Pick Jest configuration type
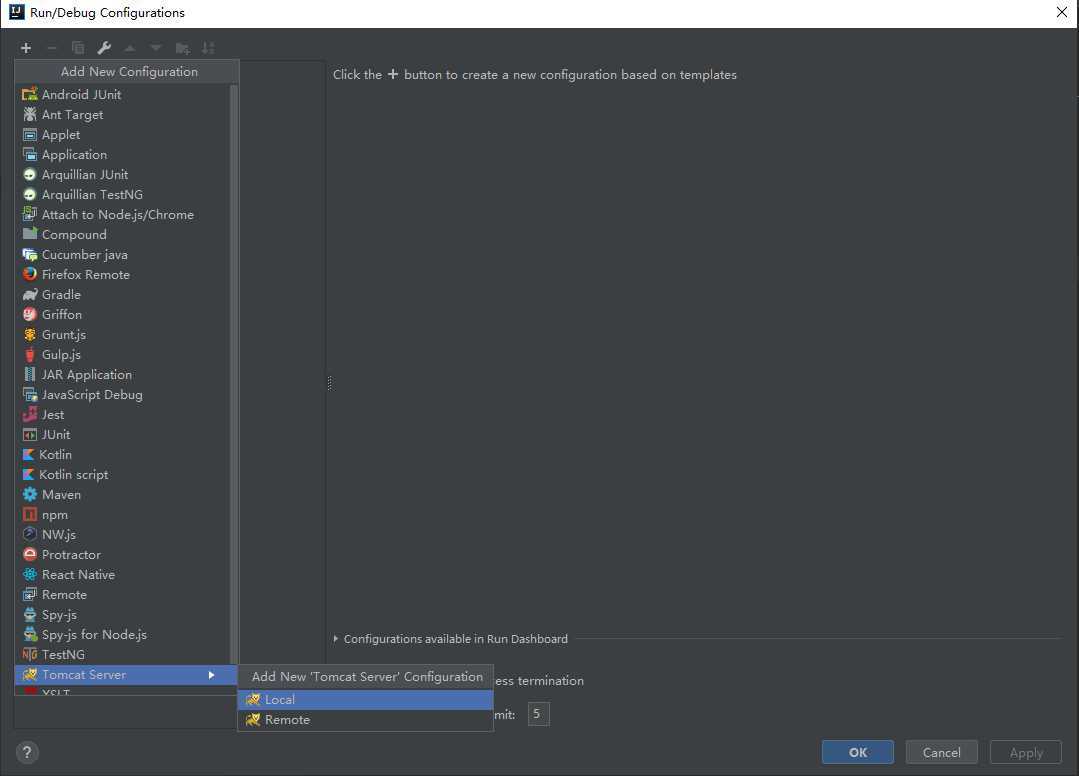This screenshot has width=1079, height=776. tap(122, 414)
